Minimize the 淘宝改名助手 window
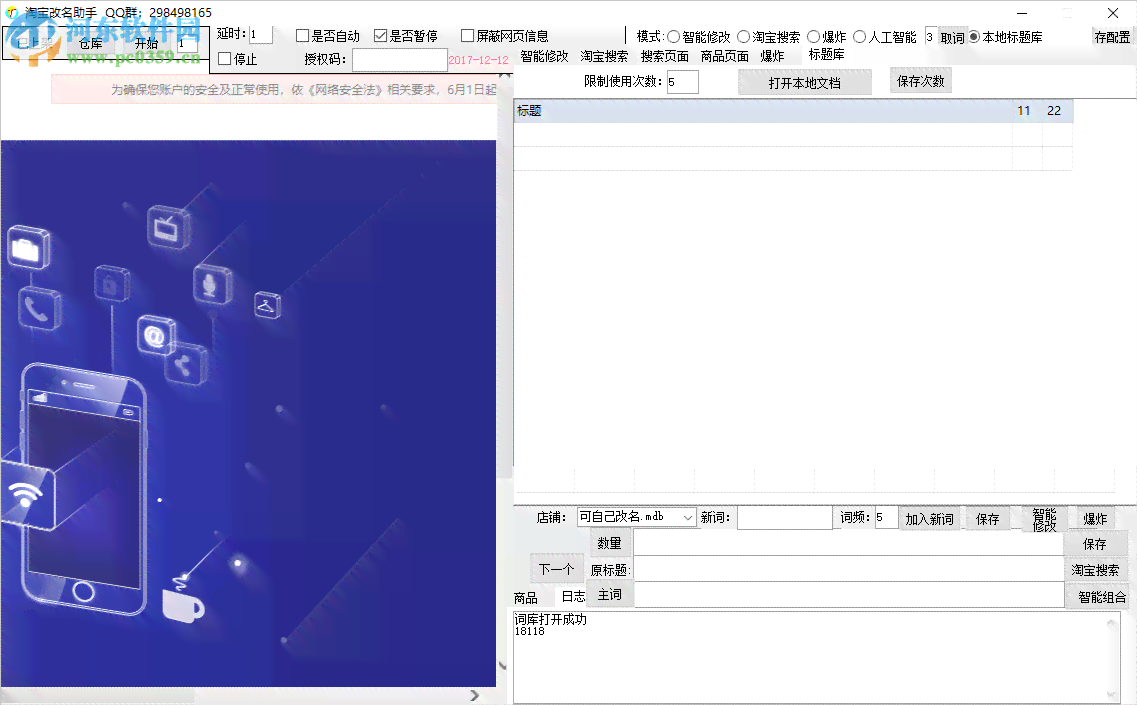The width and height of the screenshot is (1137, 705). point(1021,13)
